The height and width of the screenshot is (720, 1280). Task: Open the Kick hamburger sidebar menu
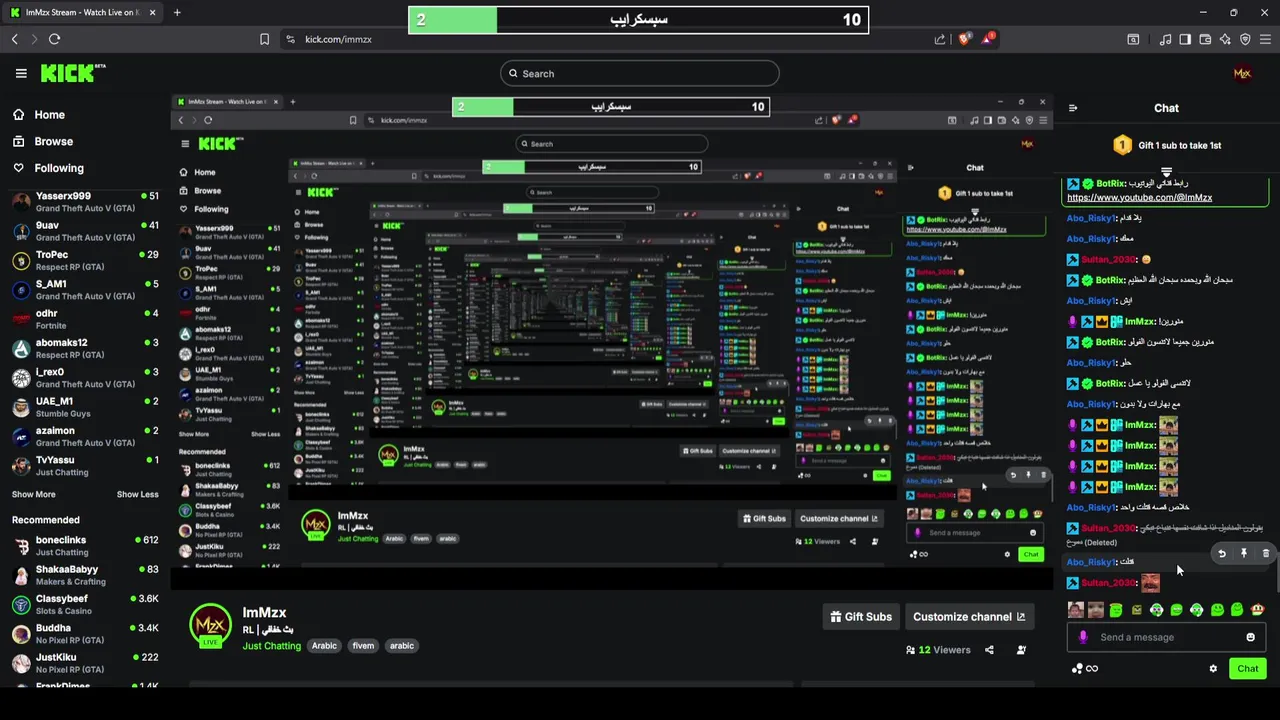tap(21, 73)
